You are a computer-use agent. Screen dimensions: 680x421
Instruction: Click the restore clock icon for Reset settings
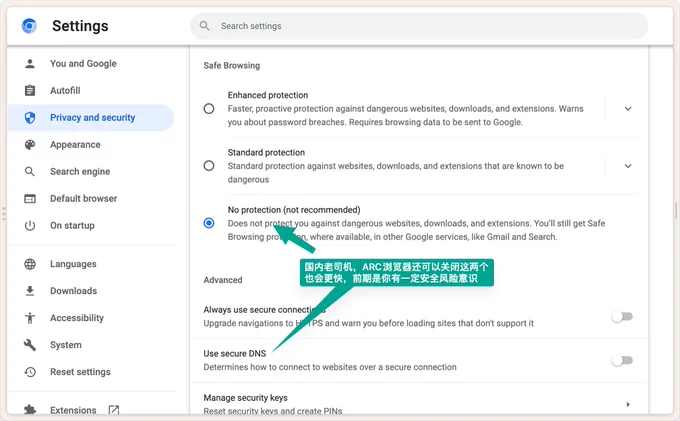click(30, 372)
